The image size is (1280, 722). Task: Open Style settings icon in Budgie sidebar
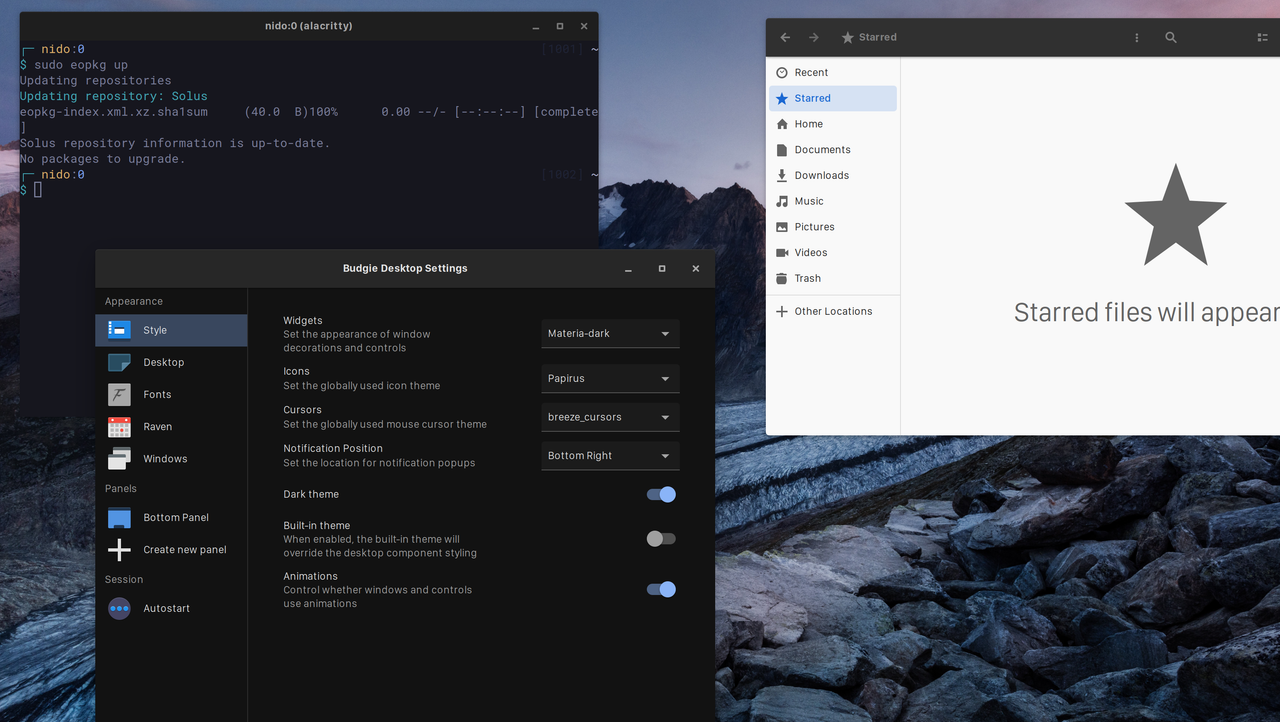(x=119, y=330)
